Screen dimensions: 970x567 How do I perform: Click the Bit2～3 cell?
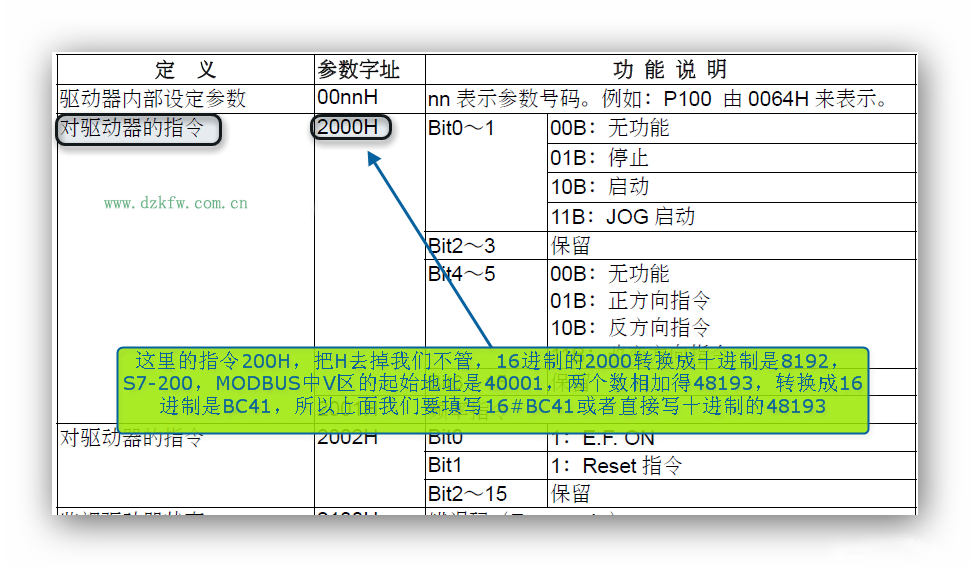[461, 246]
